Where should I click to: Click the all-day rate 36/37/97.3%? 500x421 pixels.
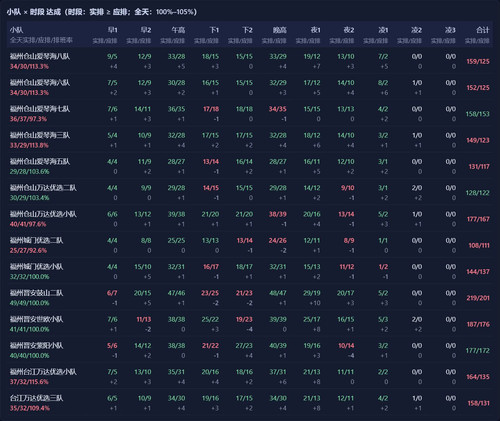click(x=28, y=119)
